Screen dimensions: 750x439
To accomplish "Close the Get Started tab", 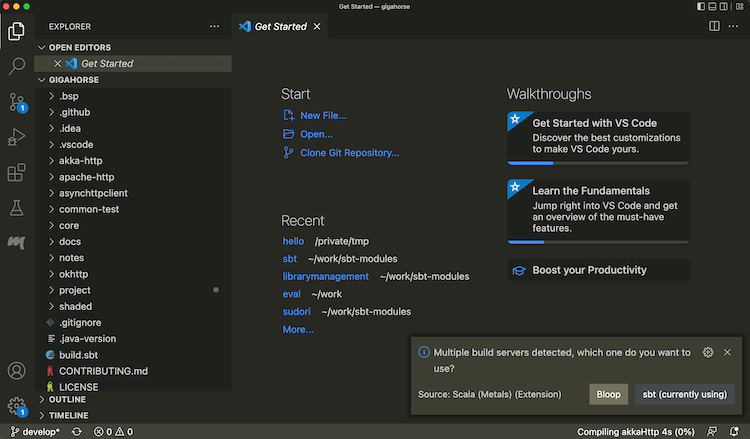I will click(x=317, y=27).
